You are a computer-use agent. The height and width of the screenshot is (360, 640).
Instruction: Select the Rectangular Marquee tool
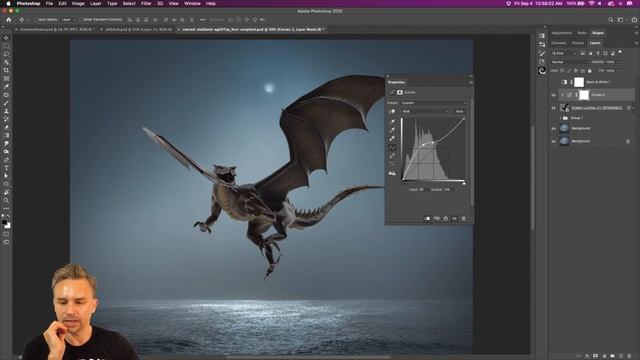point(6,46)
